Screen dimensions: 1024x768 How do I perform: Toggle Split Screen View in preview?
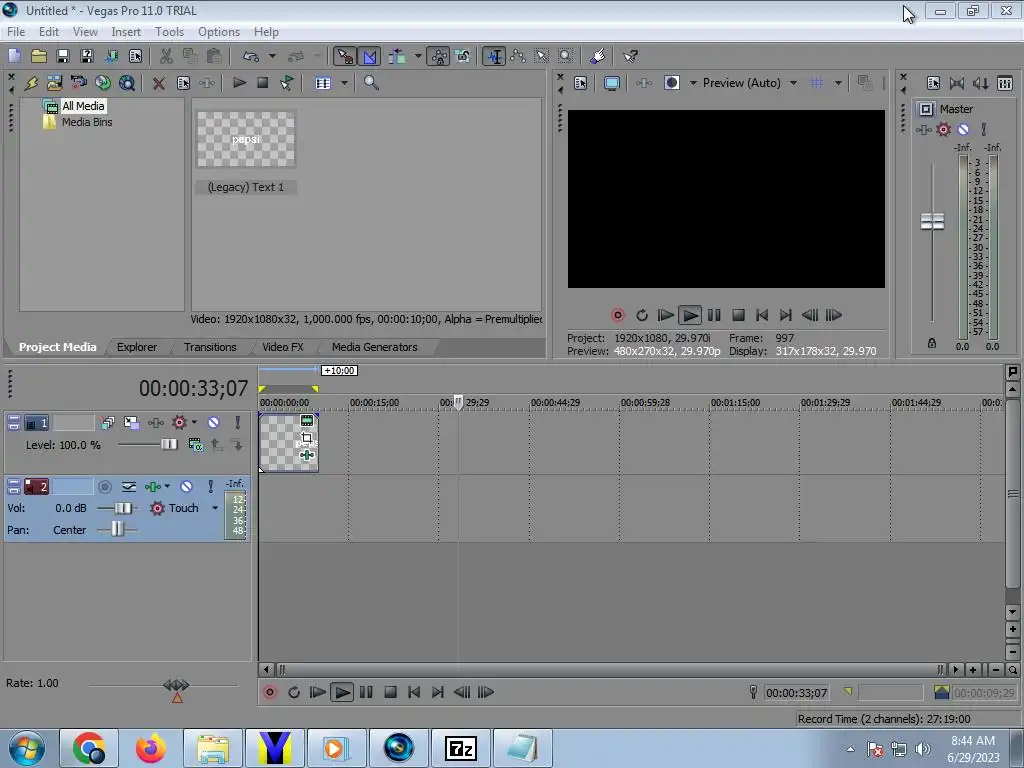point(671,83)
